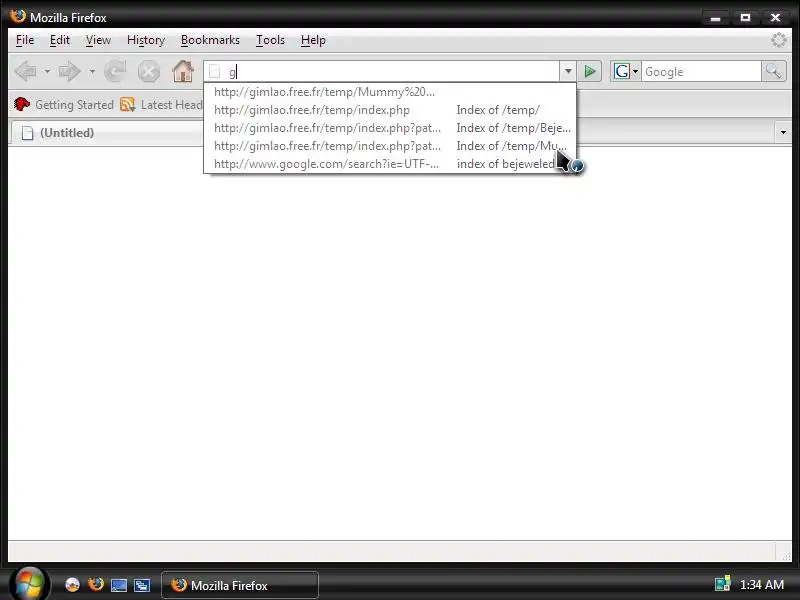Click the page icon in address bar
The width and height of the screenshot is (800, 600).
click(215, 72)
